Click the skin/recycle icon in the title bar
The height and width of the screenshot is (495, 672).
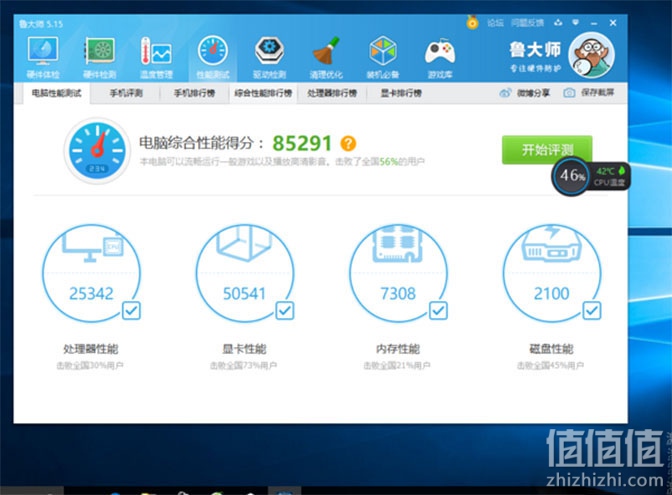[x=558, y=23]
